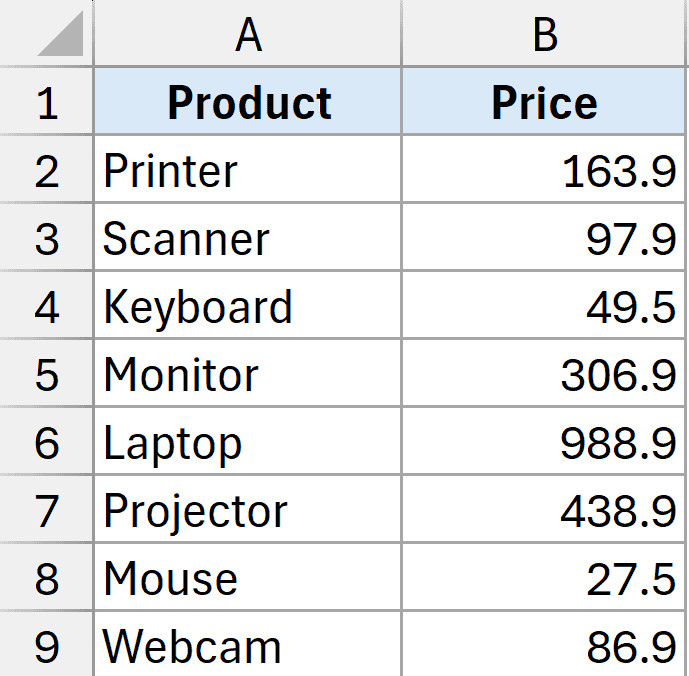Select the 988.9 price cell
The width and height of the screenshot is (689, 676).
(544, 443)
